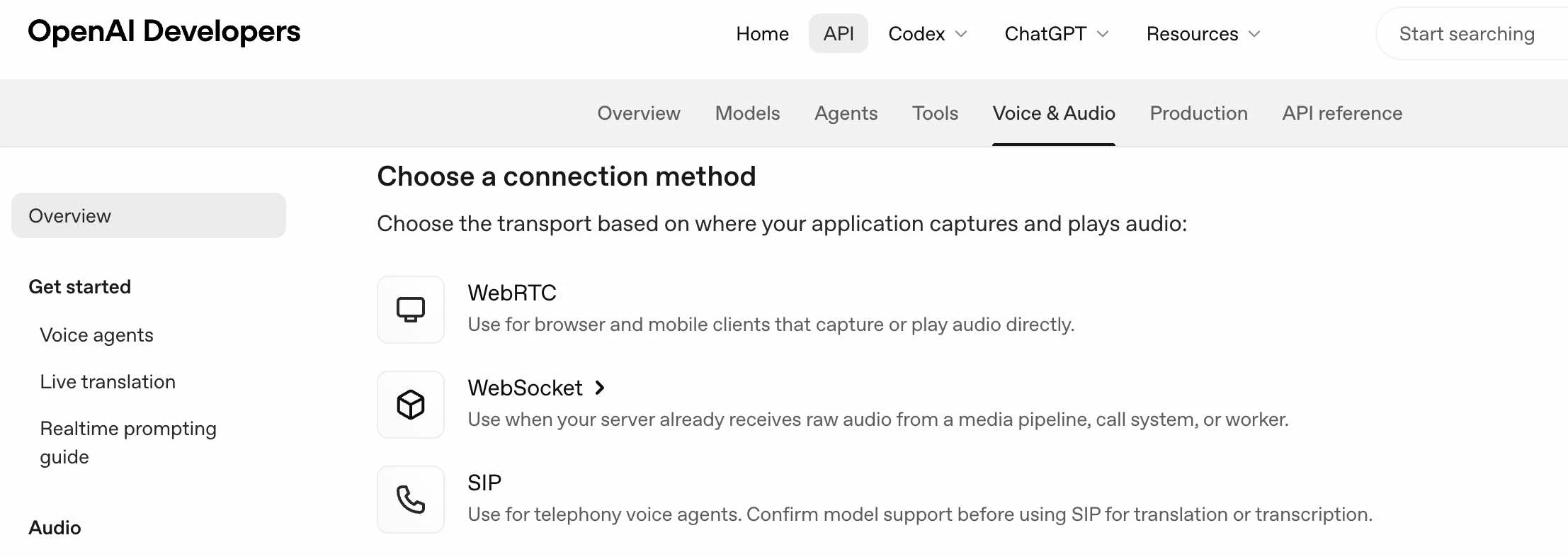Click the SIP telephony description text
The image size is (1568, 557).
point(920,514)
